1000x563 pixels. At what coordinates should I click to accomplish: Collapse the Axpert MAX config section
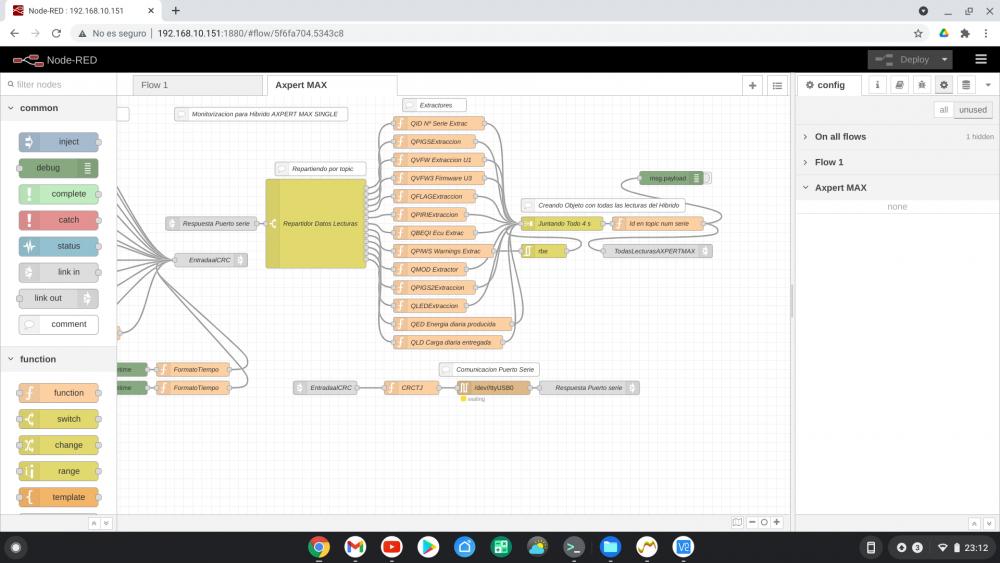tap(897, 187)
